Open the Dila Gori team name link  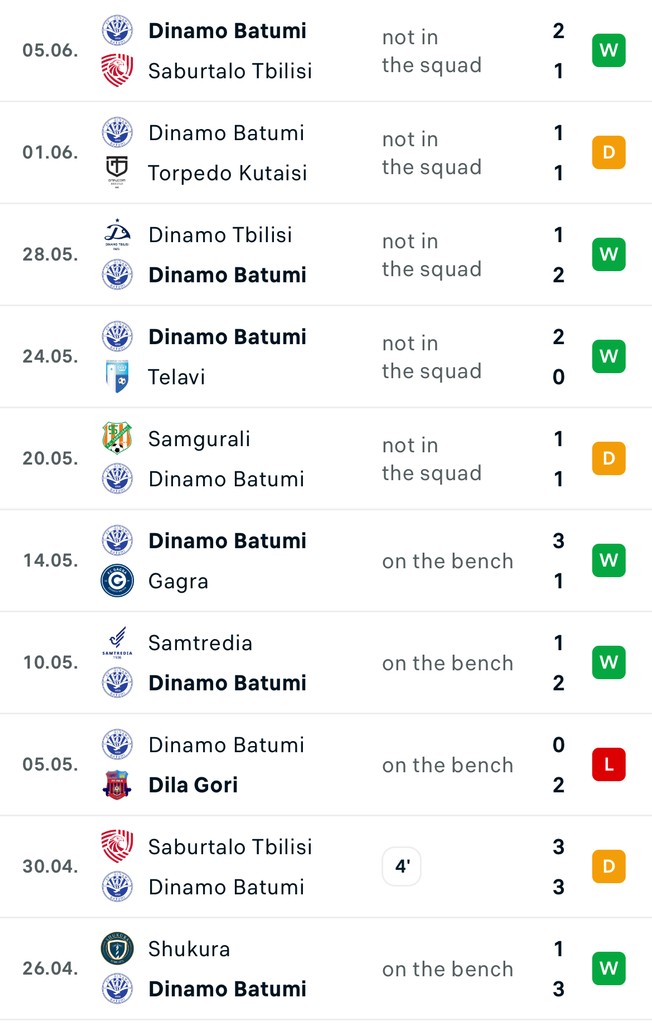[x=192, y=785]
